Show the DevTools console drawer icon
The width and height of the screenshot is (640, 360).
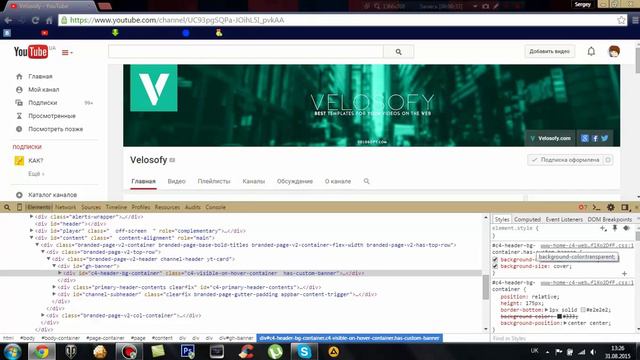tap(596, 207)
